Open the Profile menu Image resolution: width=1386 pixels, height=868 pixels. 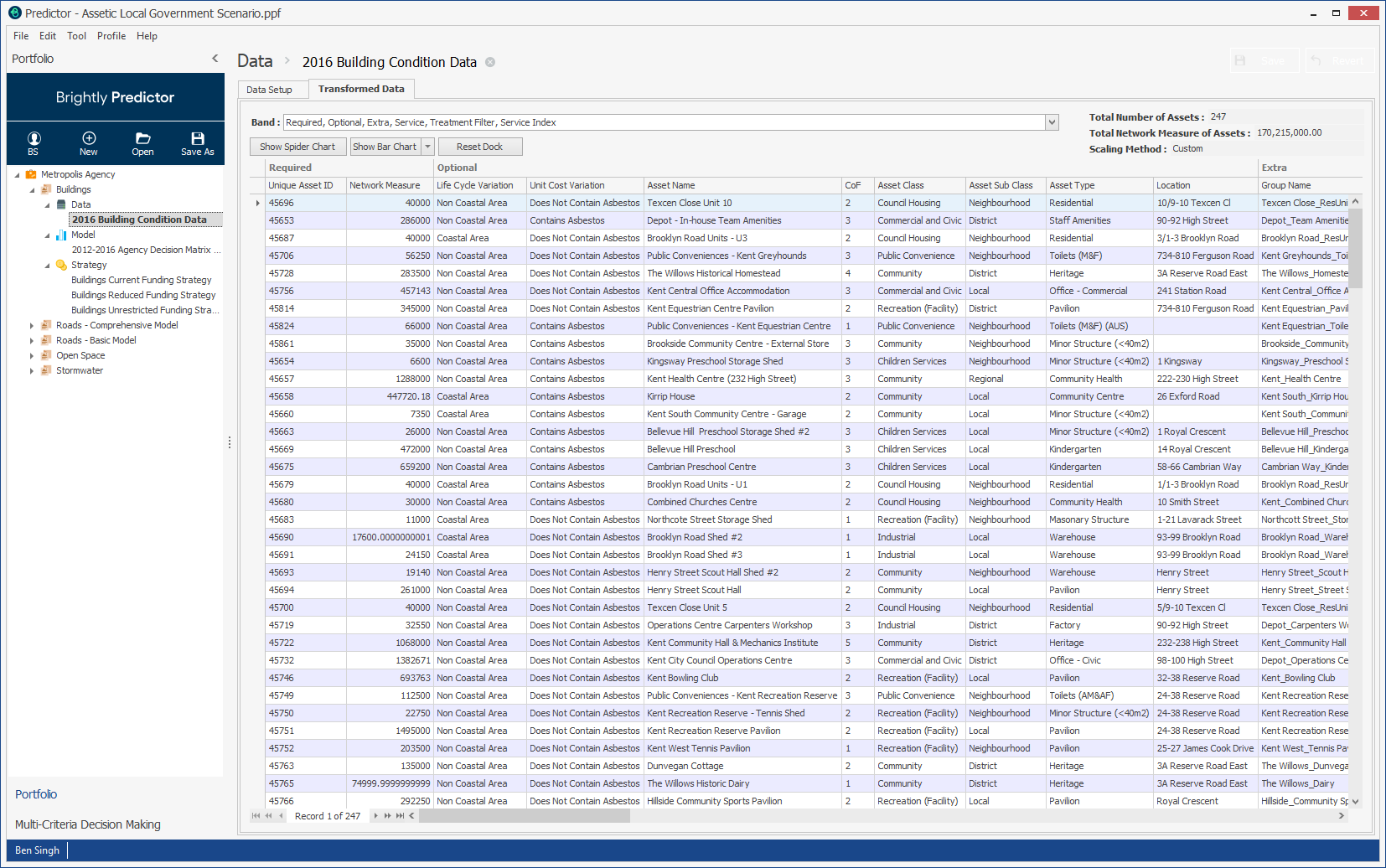point(113,36)
